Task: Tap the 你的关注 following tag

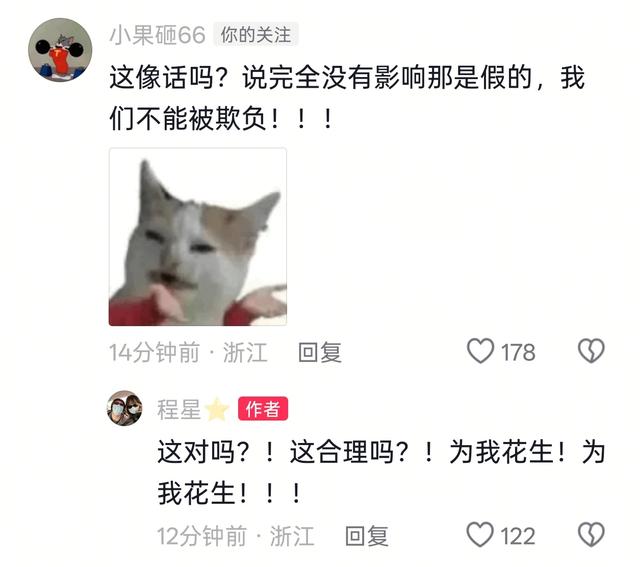Action: tap(256, 35)
